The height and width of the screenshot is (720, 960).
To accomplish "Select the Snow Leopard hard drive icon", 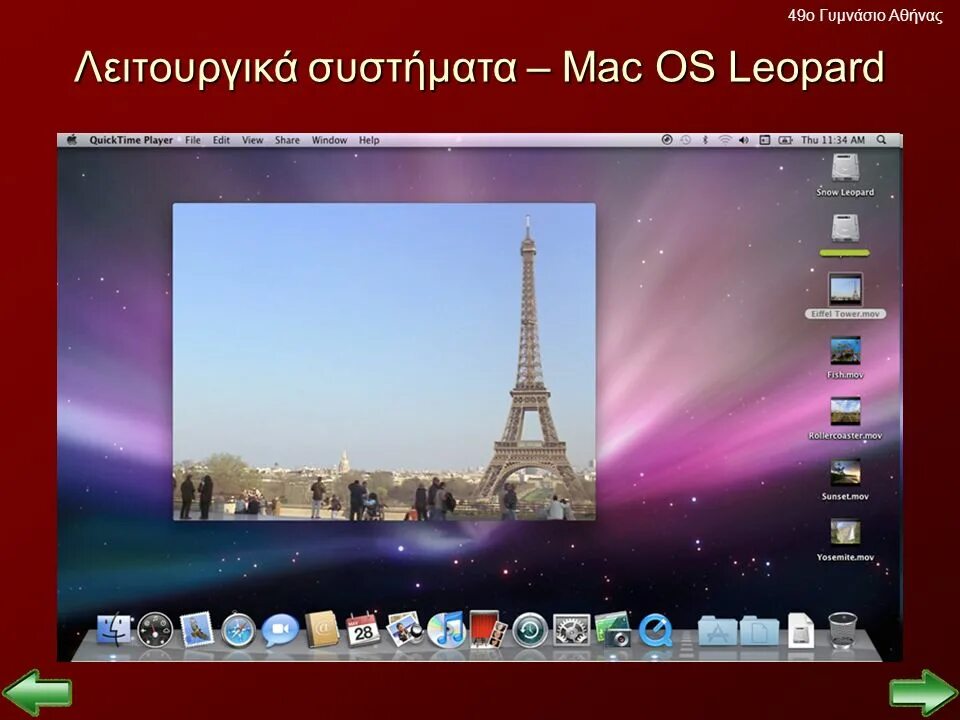I will (845, 175).
